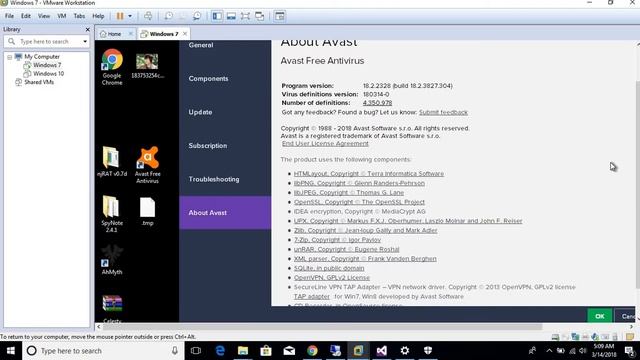Open the Edit menu
640x360 pixels.
pyautogui.click(x=26, y=16)
